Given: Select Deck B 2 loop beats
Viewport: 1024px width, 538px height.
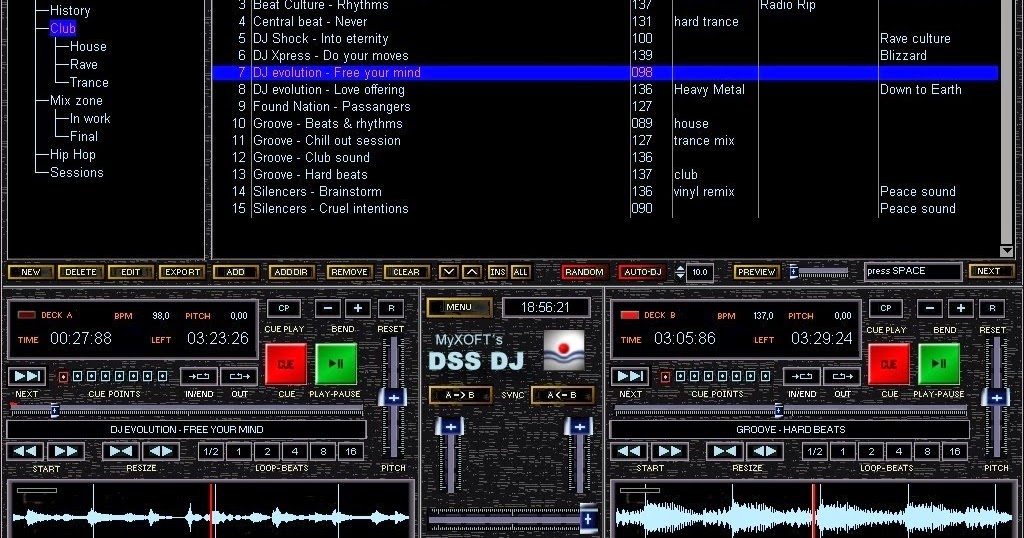Looking at the screenshot, I should click(871, 451).
